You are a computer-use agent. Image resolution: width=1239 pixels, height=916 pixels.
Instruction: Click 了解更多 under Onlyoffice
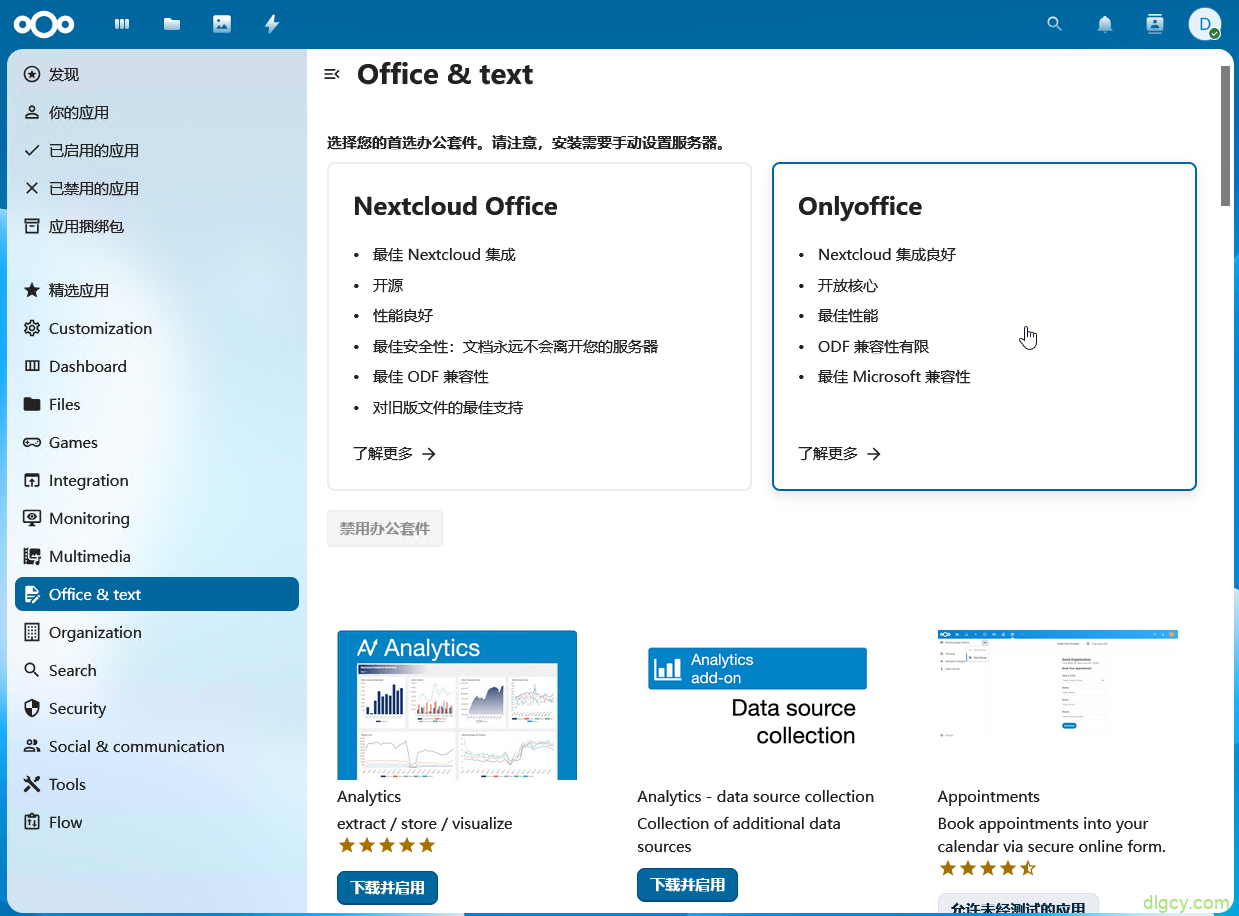[840, 454]
